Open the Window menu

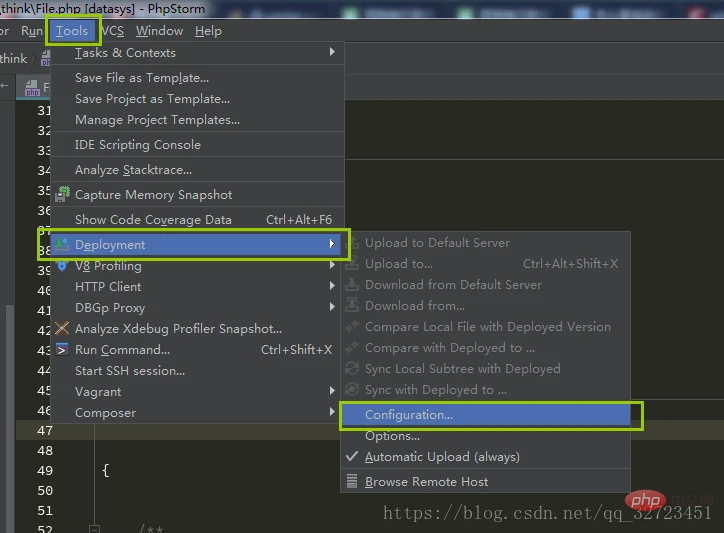159,31
